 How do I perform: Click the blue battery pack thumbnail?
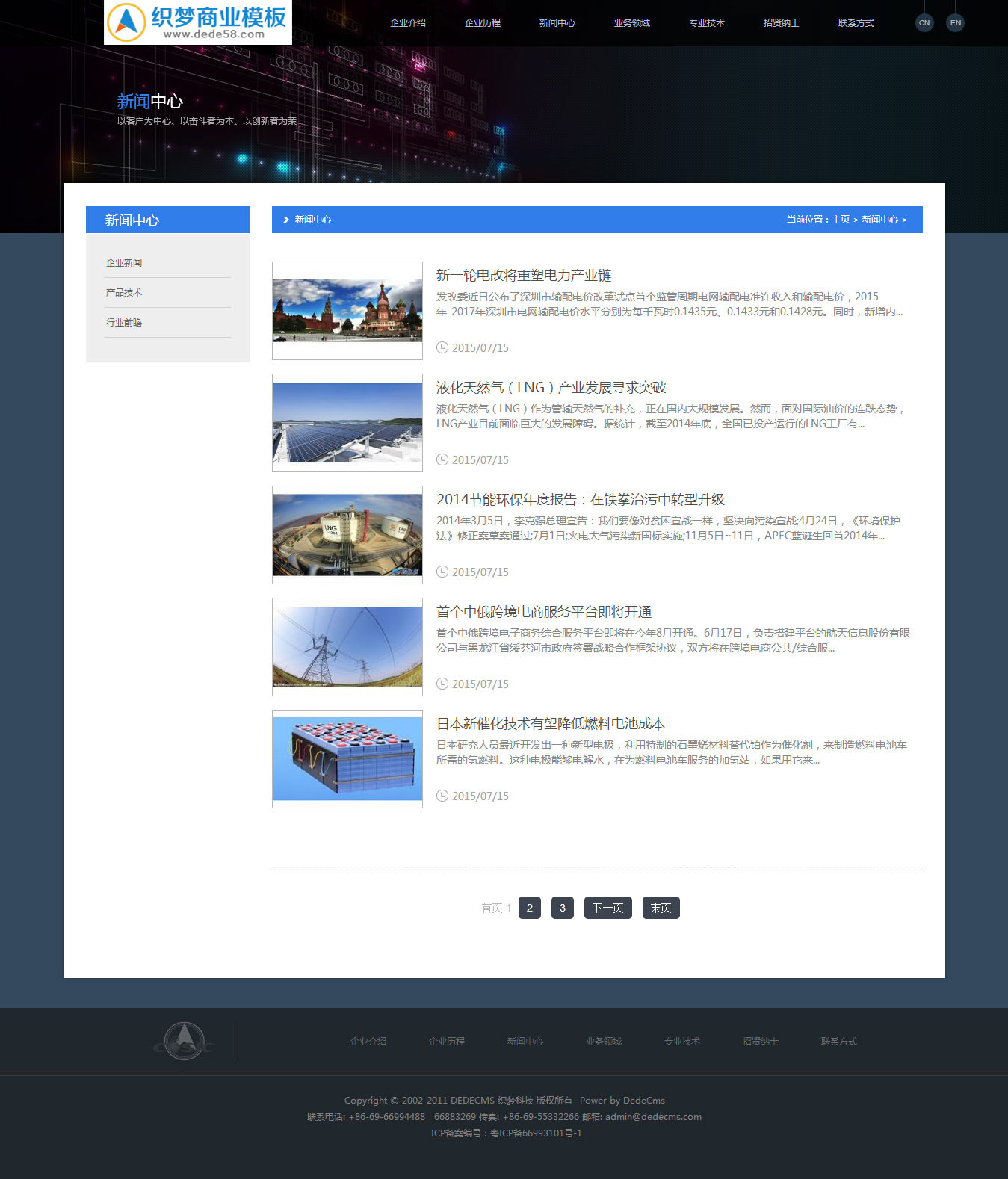pyautogui.click(x=347, y=758)
